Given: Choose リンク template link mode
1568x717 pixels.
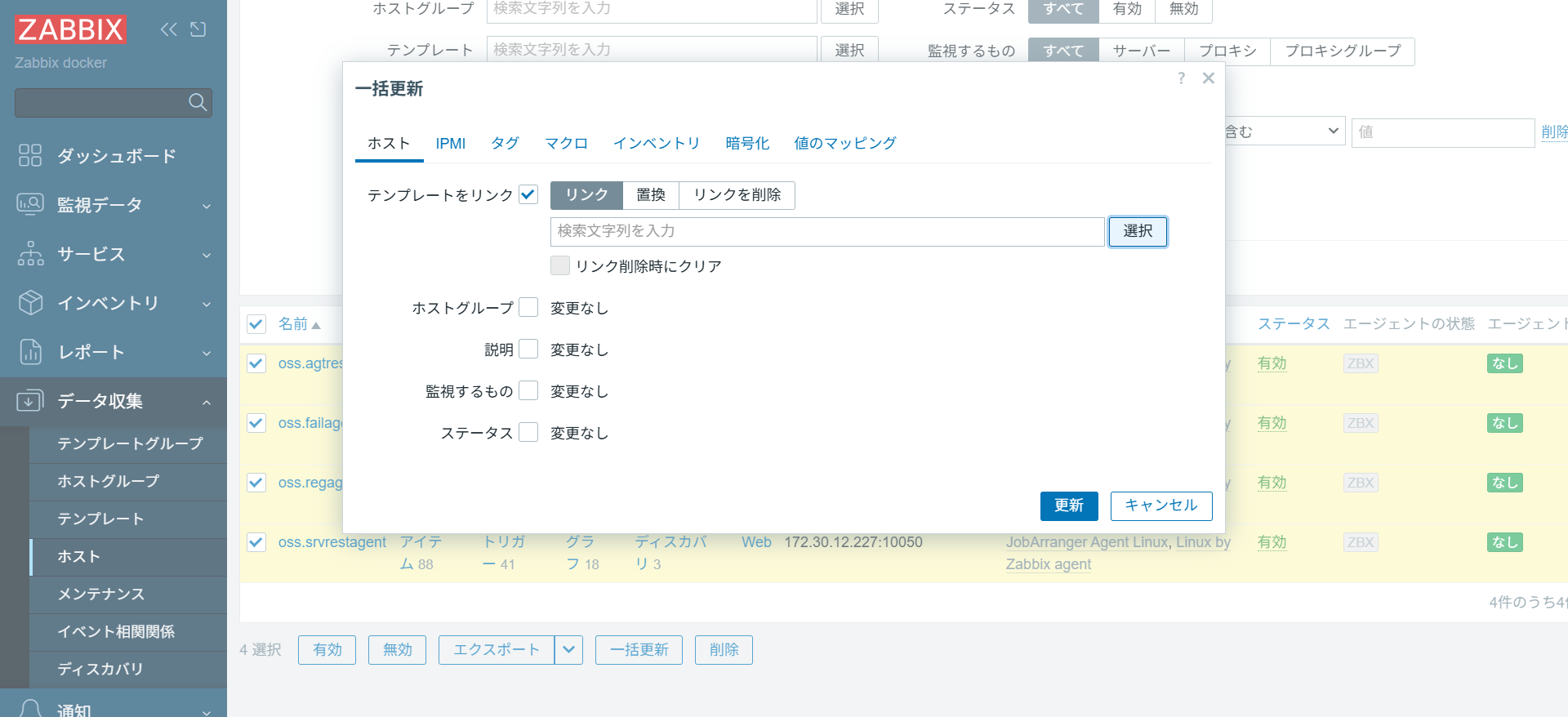Looking at the screenshot, I should [x=586, y=195].
